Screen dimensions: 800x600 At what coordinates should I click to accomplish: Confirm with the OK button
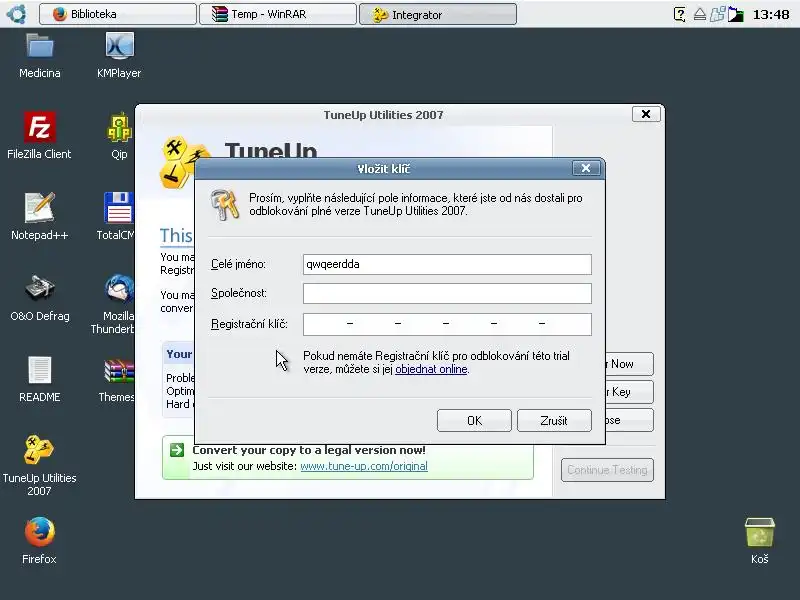(474, 420)
